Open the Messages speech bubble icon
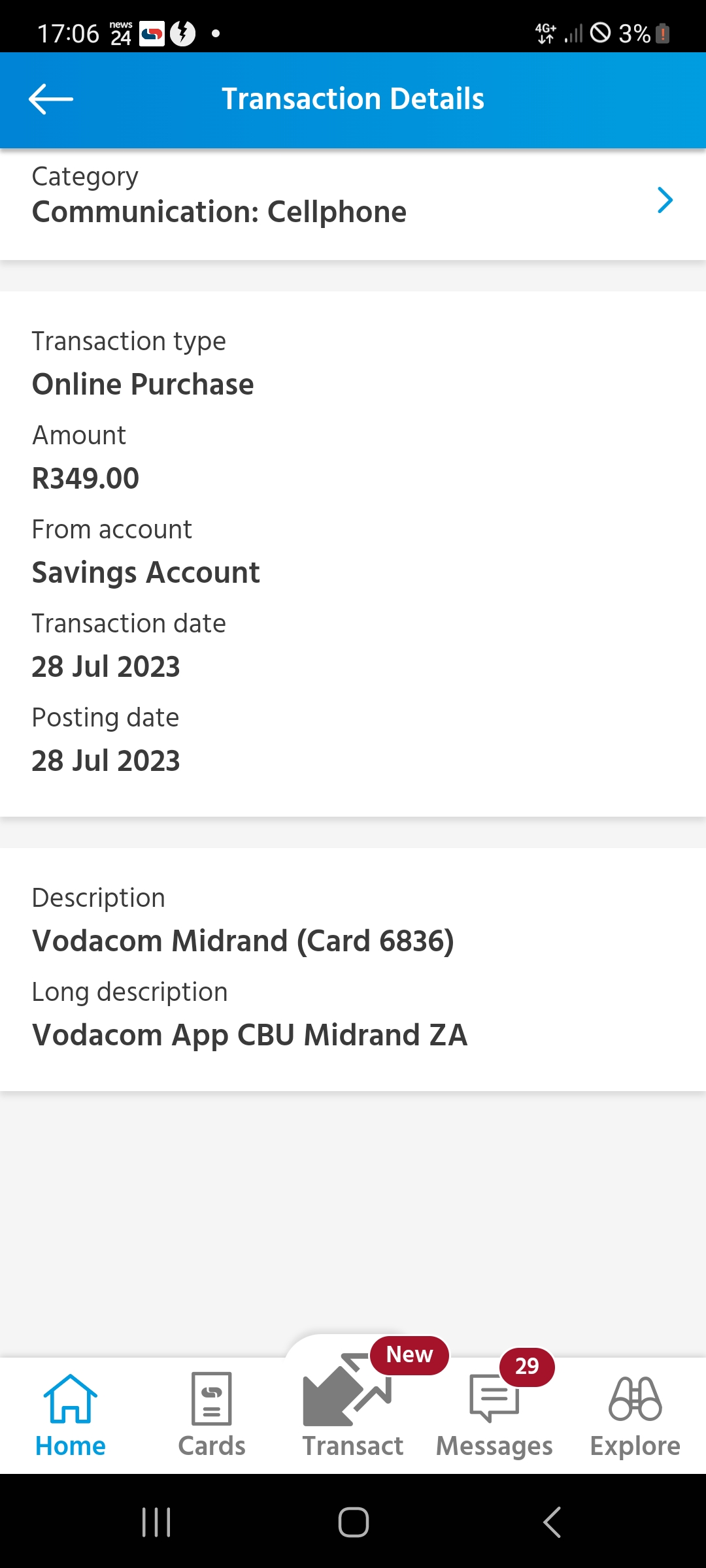The width and height of the screenshot is (706, 1568). (494, 1398)
